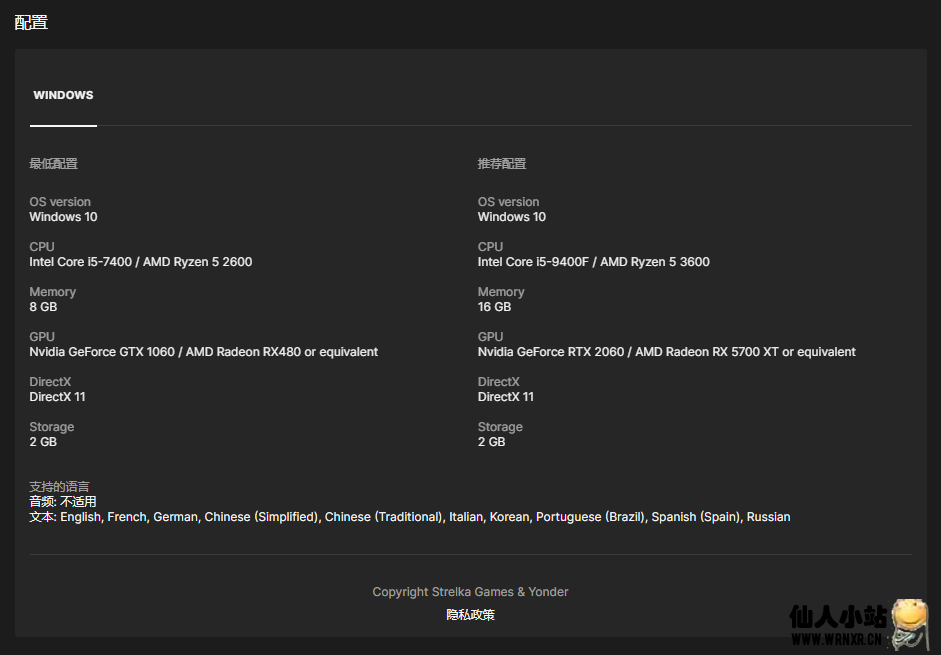
Task: Click the 仙人小站 watermark text logo
Action: pyautogui.click(x=836, y=618)
